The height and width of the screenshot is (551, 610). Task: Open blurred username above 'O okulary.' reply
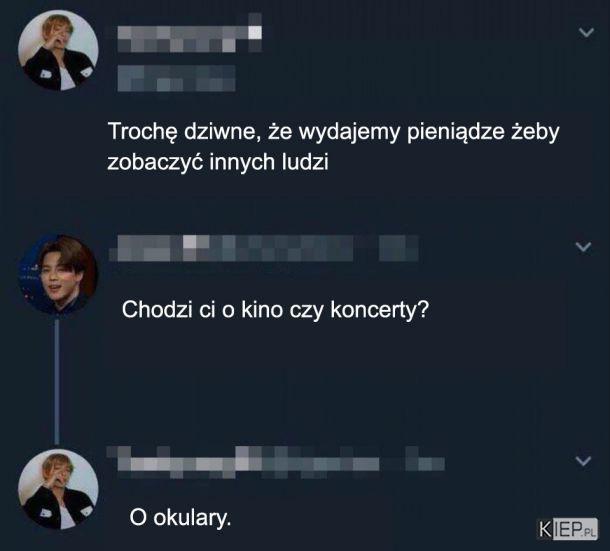(x=243, y=462)
